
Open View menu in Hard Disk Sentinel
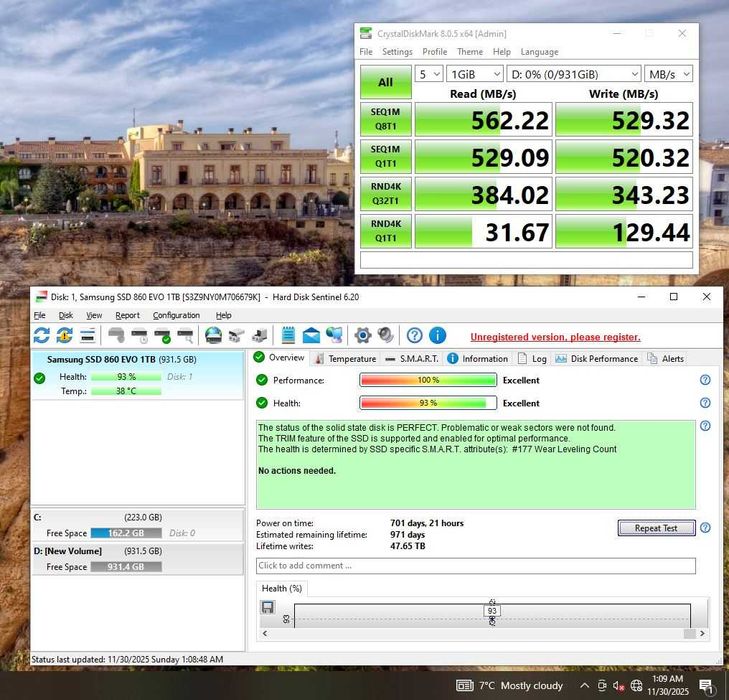(x=94, y=315)
